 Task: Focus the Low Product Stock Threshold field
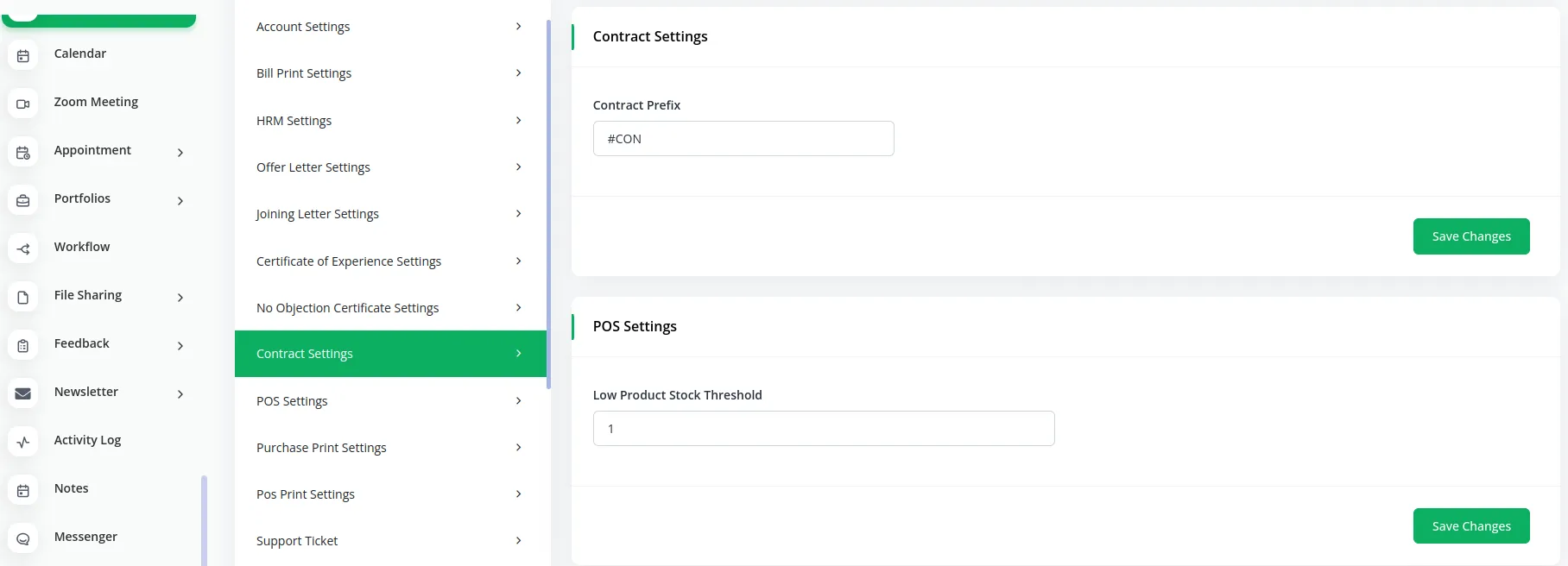[823, 429]
